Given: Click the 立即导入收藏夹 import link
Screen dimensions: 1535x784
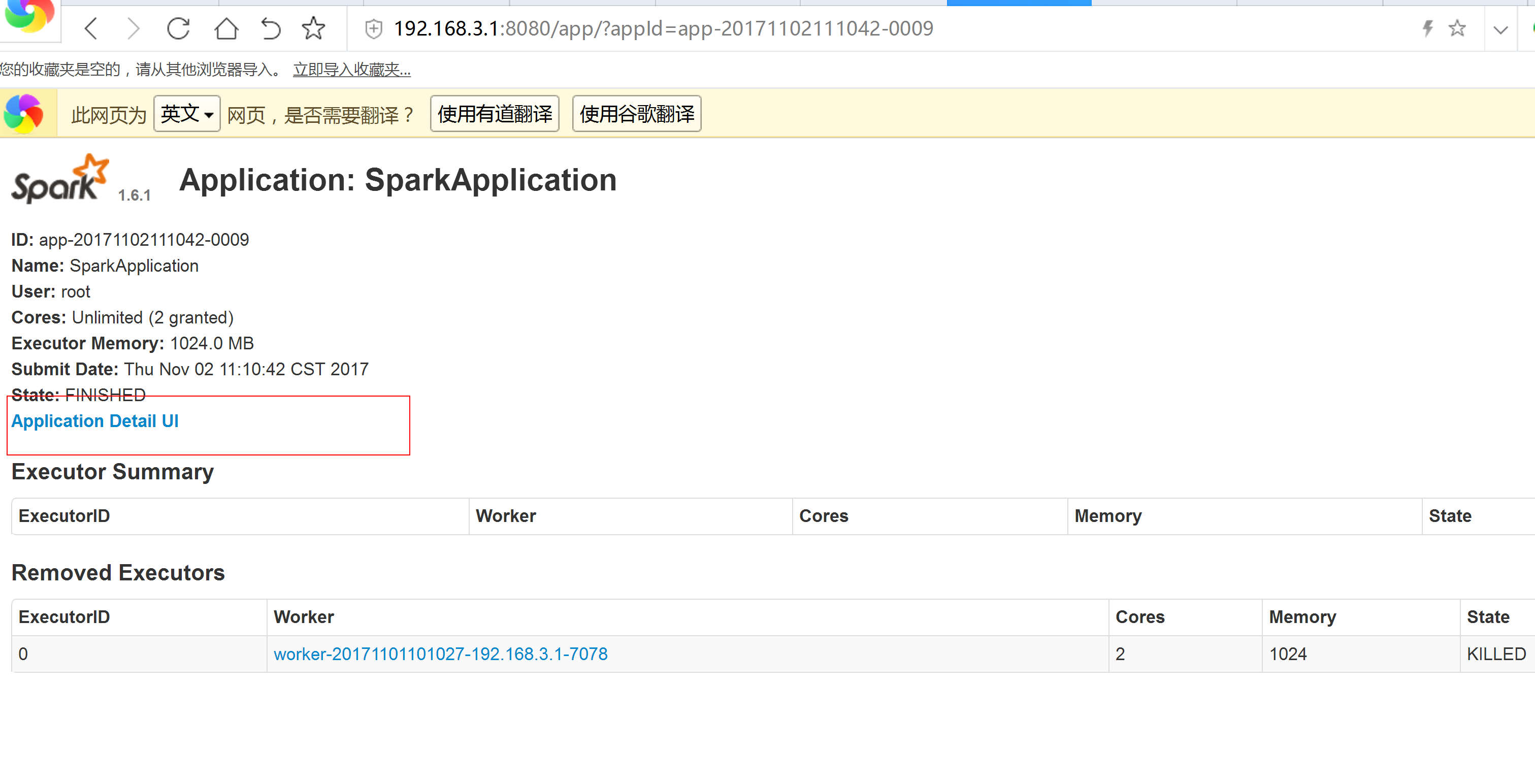Looking at the screenshot, I should pyautogui.click(x=351, y=70).
